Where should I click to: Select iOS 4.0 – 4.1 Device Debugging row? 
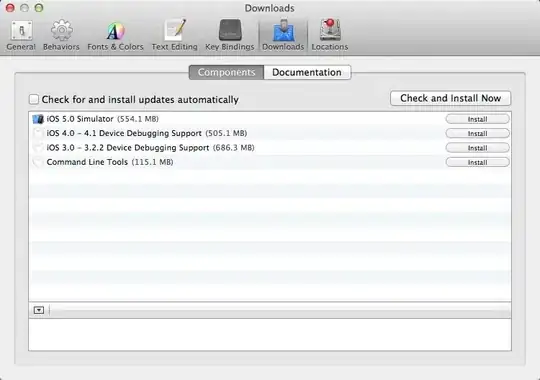[x=270, y=133]
